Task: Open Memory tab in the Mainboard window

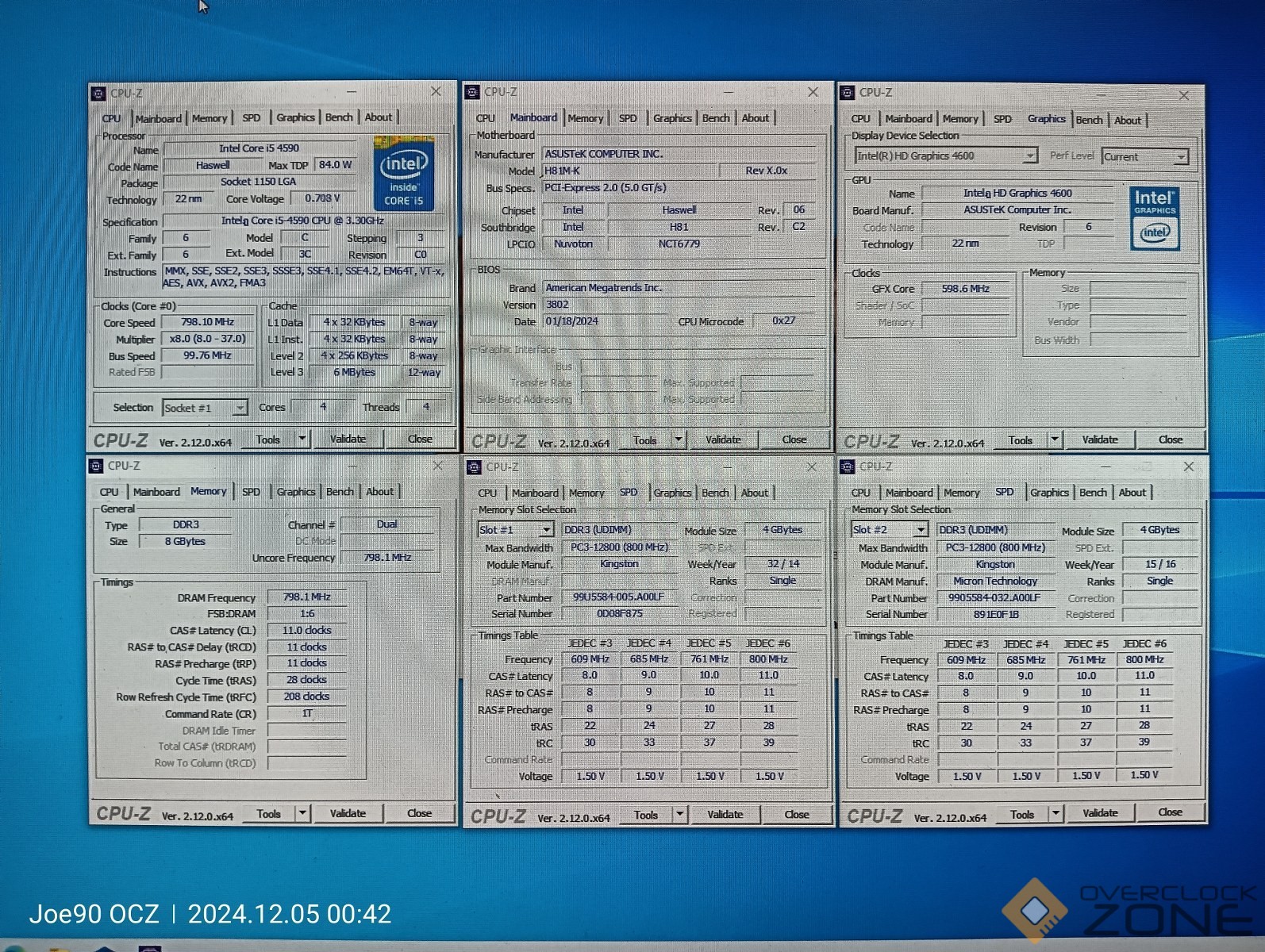Action: click(586, 118)
